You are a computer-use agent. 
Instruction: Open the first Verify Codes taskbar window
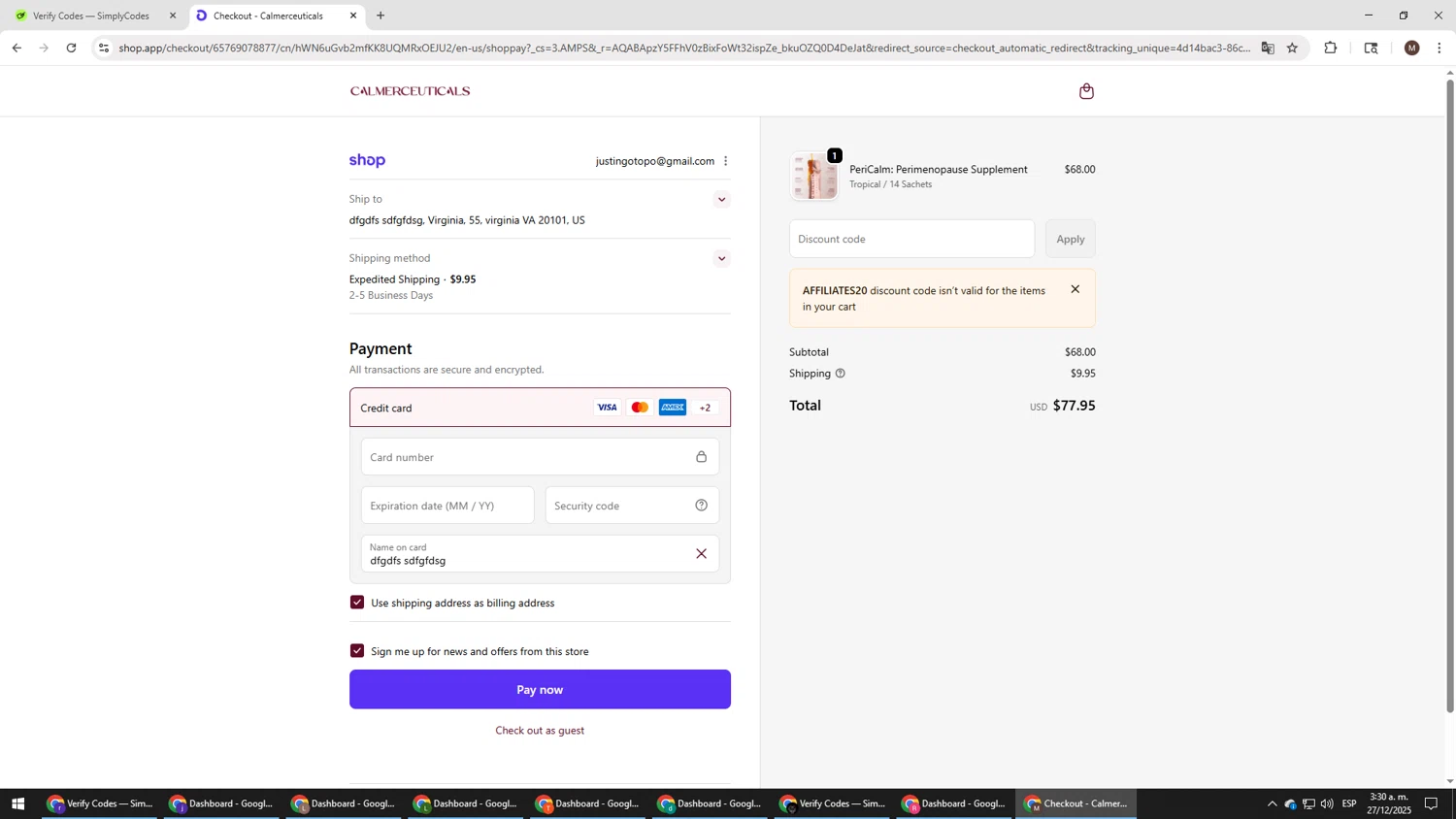101,803
